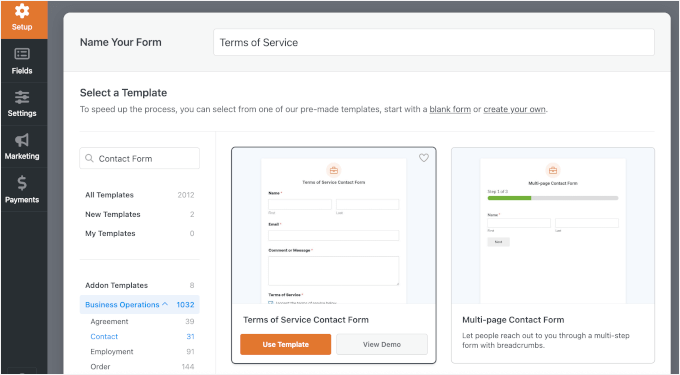
Task: Click the 2012 count beside All Templates
Action: [x=186, y=195]
